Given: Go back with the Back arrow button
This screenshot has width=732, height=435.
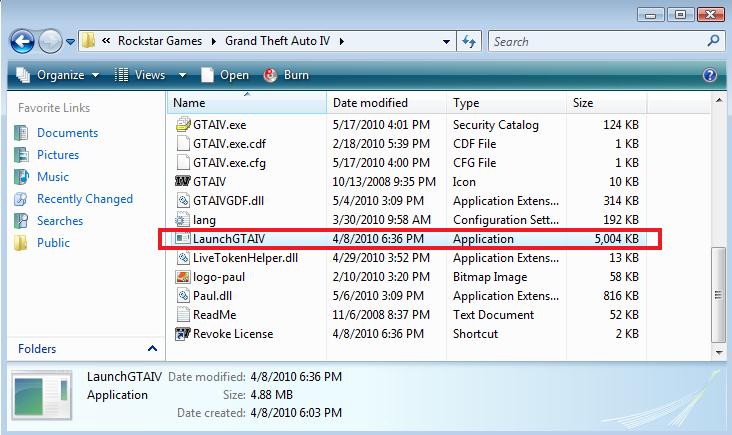Looking at the screenshot, I should (21, 42).
